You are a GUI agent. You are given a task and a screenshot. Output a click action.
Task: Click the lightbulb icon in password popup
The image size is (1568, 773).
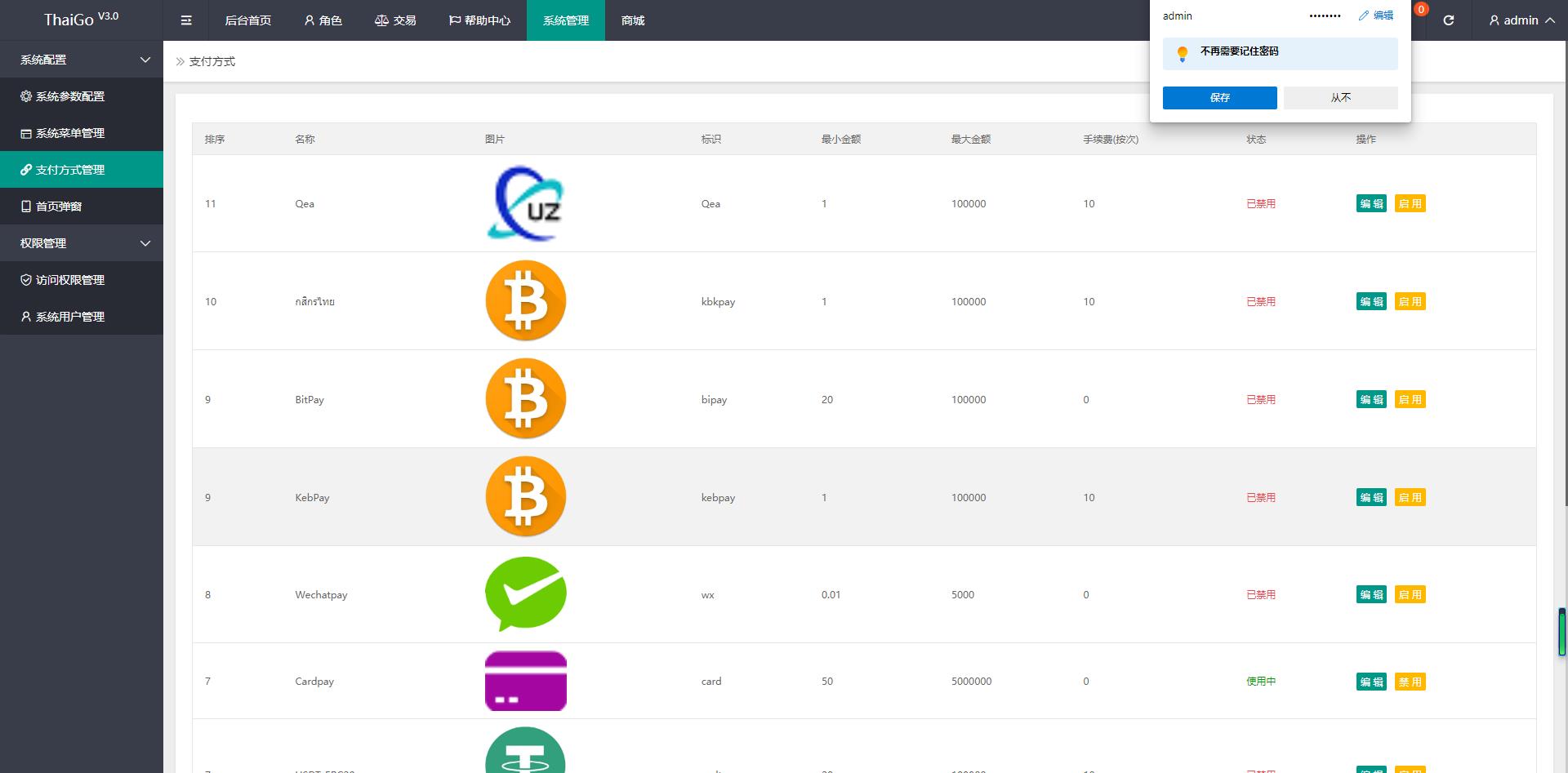pos(1182,54)
